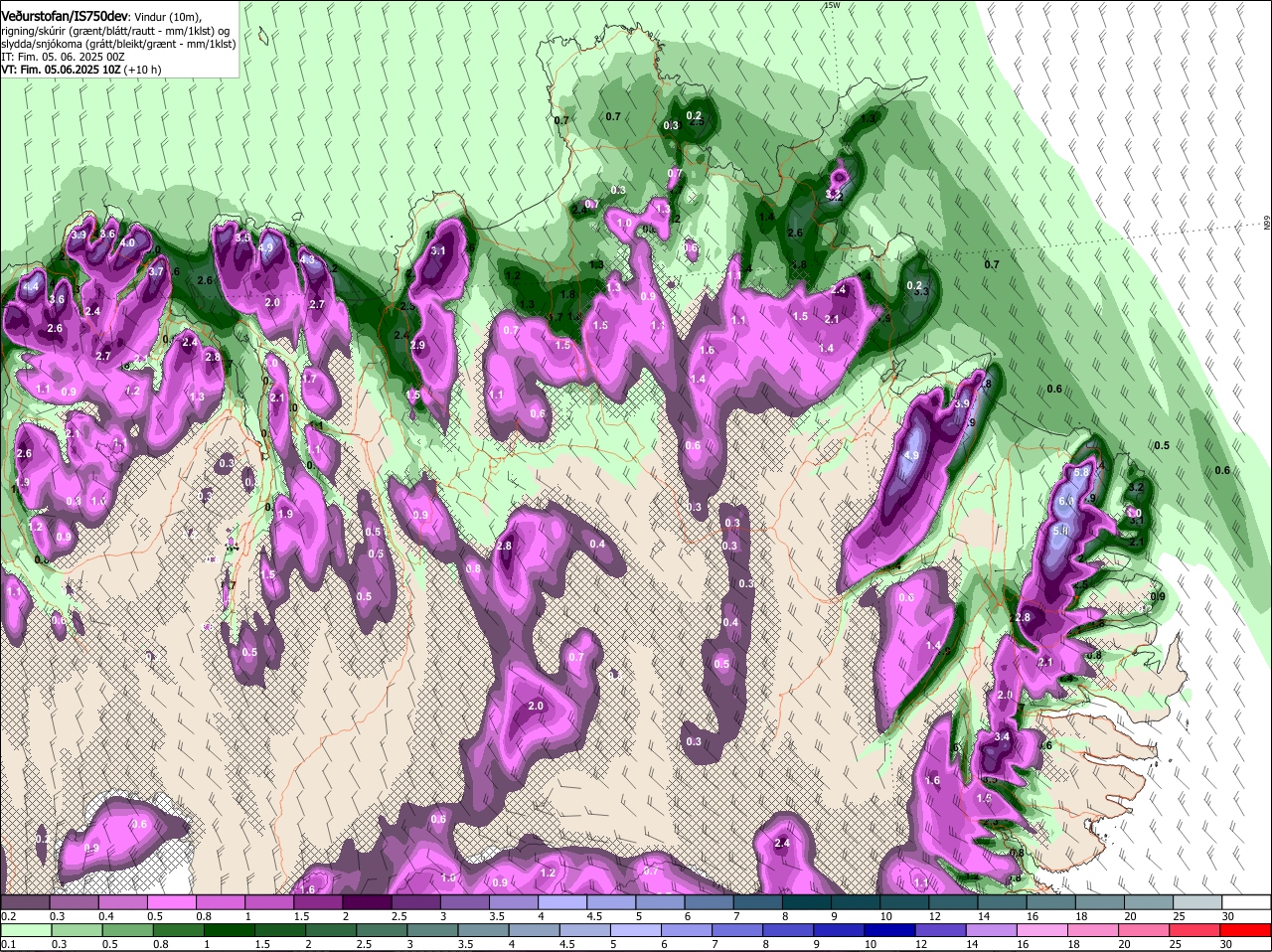Select snow scale swatch between 2 and 2.5
This screenshot has width=1272, height=952.
click(x=368, y=901)
